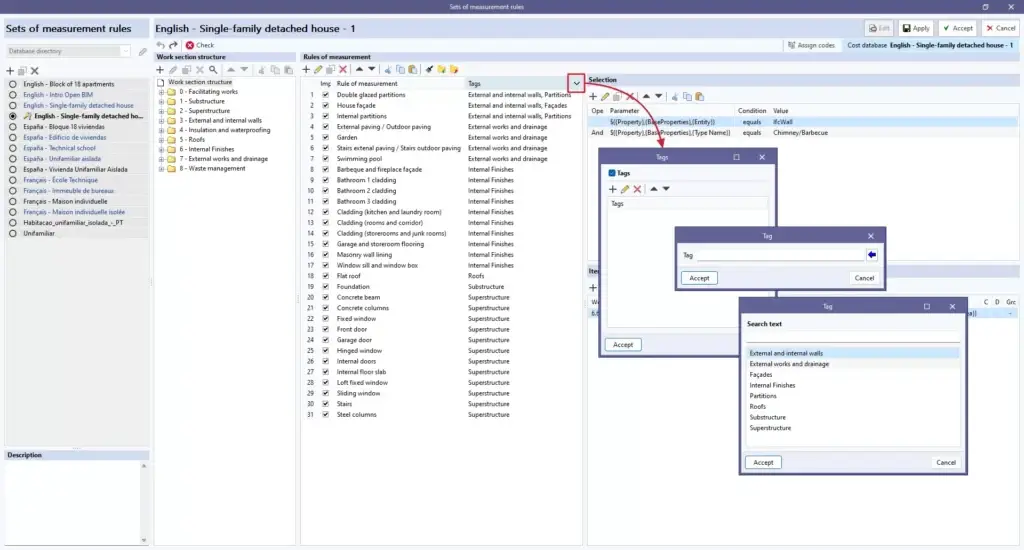Search the work section structure

[213, 70]
